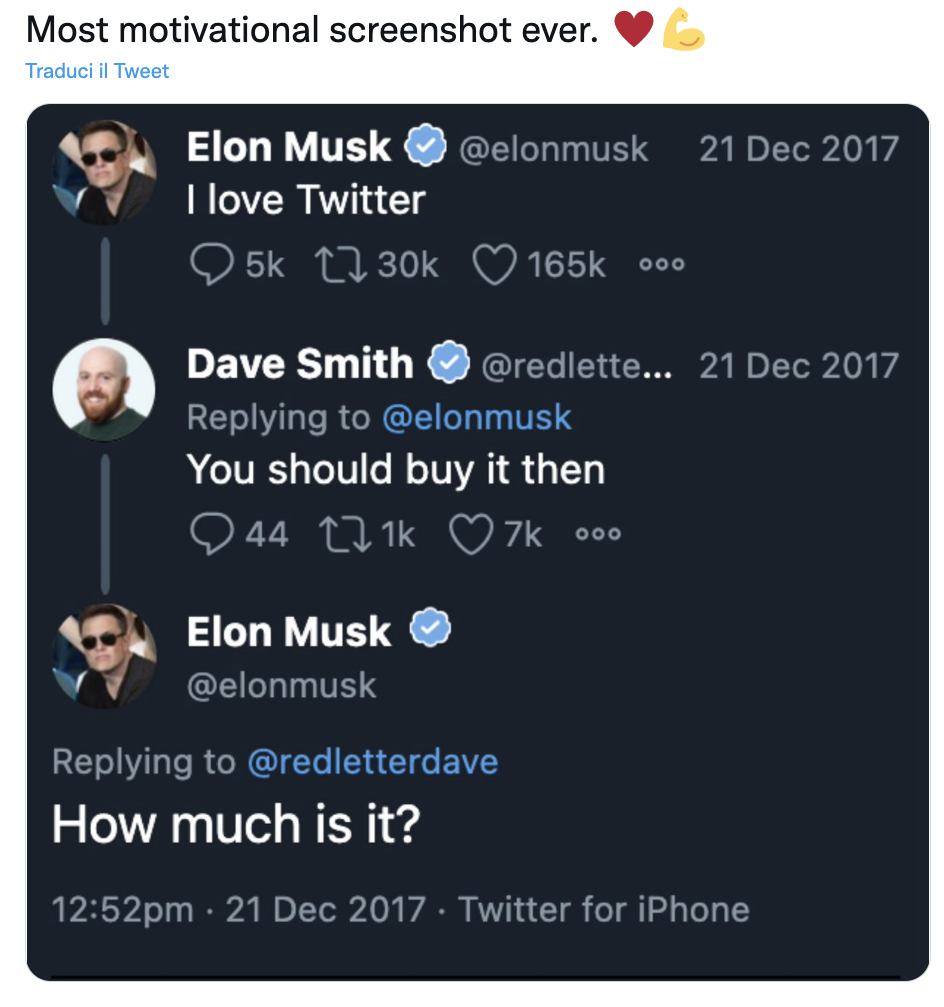Open @elonmusk mention in Dave's reply

477,417
